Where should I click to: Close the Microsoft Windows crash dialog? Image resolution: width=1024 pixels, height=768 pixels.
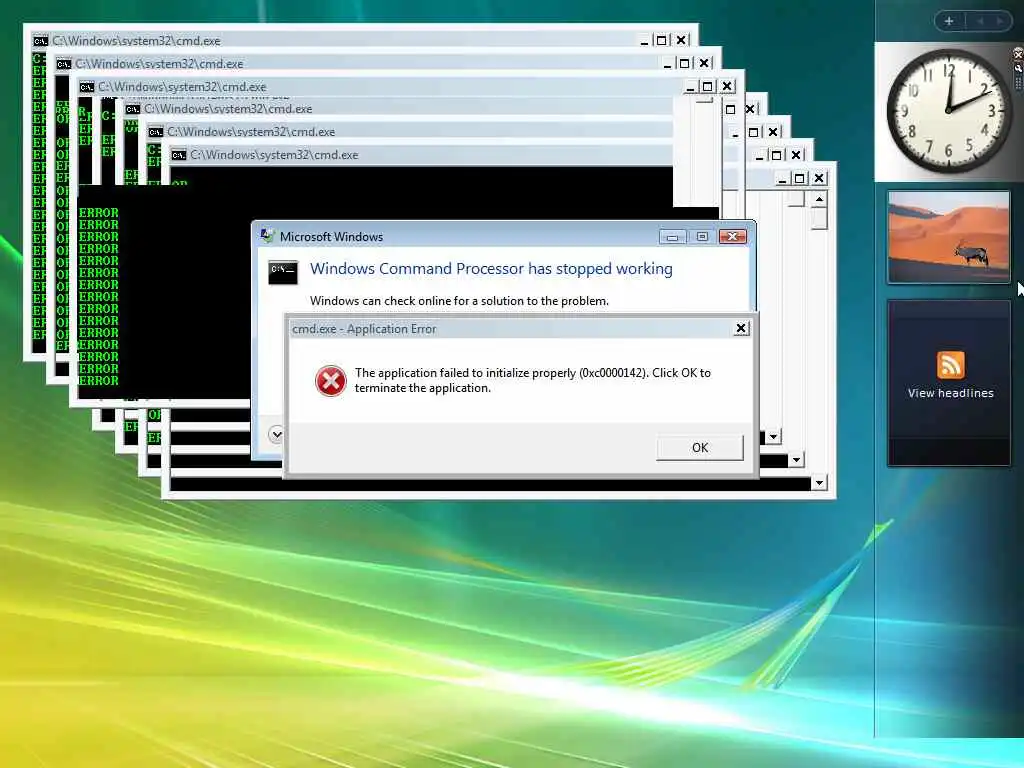pyautogui.click(x=732, y=236)
